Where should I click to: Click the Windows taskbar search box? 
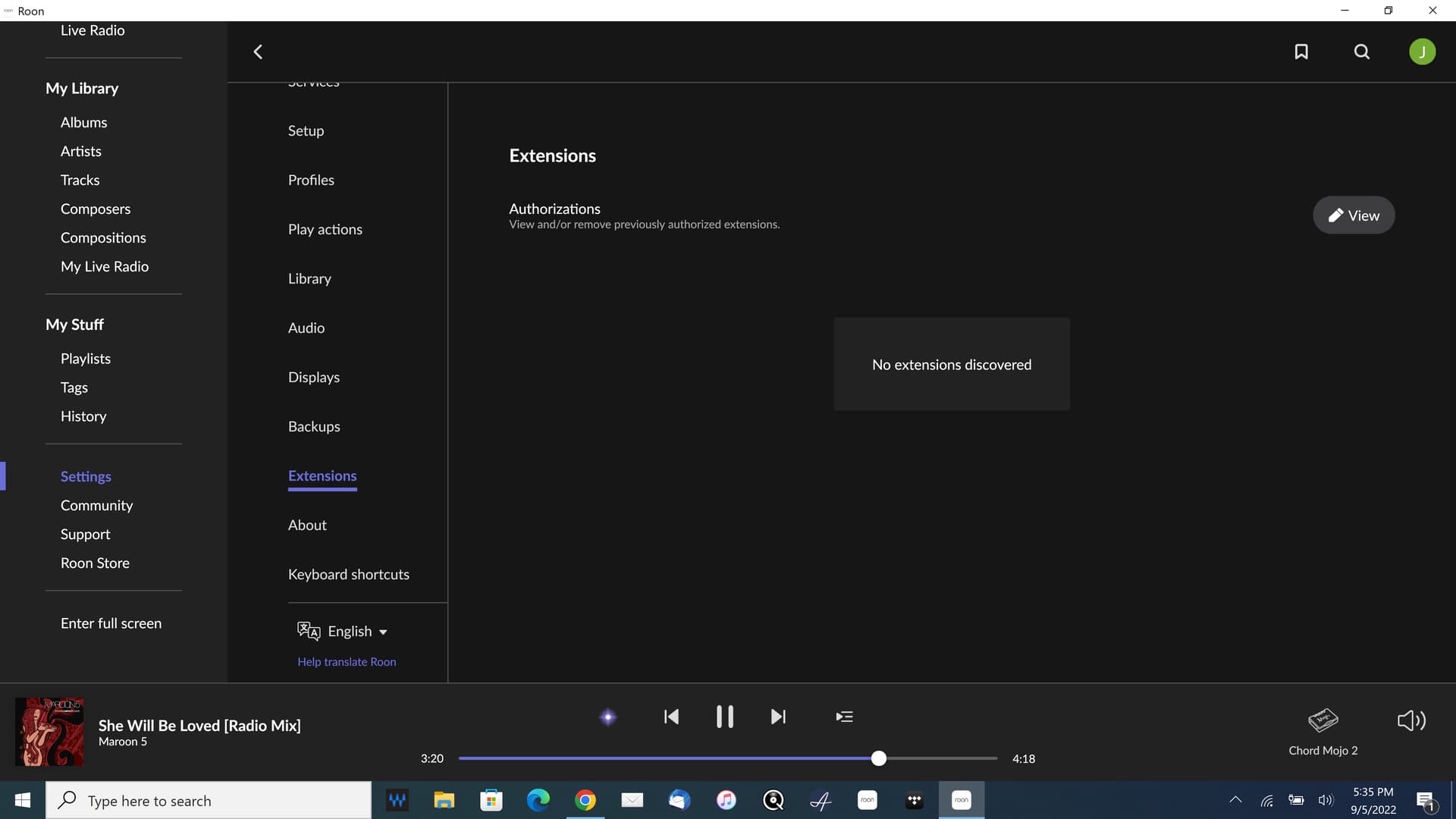[x=209, y=800]
